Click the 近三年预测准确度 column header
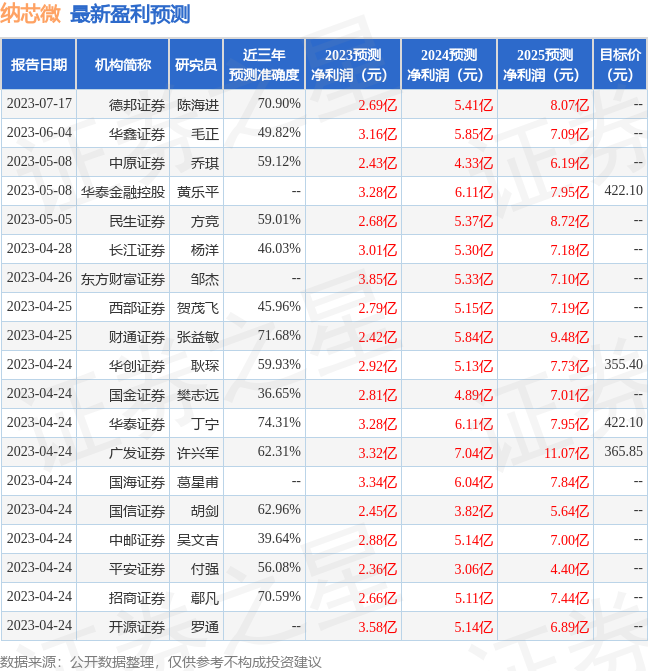 (x=264, y=65)
